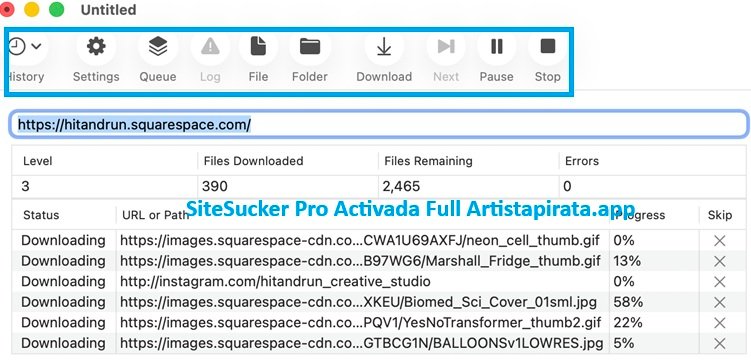Viewport: 751px width, 360px height.
Task: Click the 13% progress value
Action: [627, 261]
